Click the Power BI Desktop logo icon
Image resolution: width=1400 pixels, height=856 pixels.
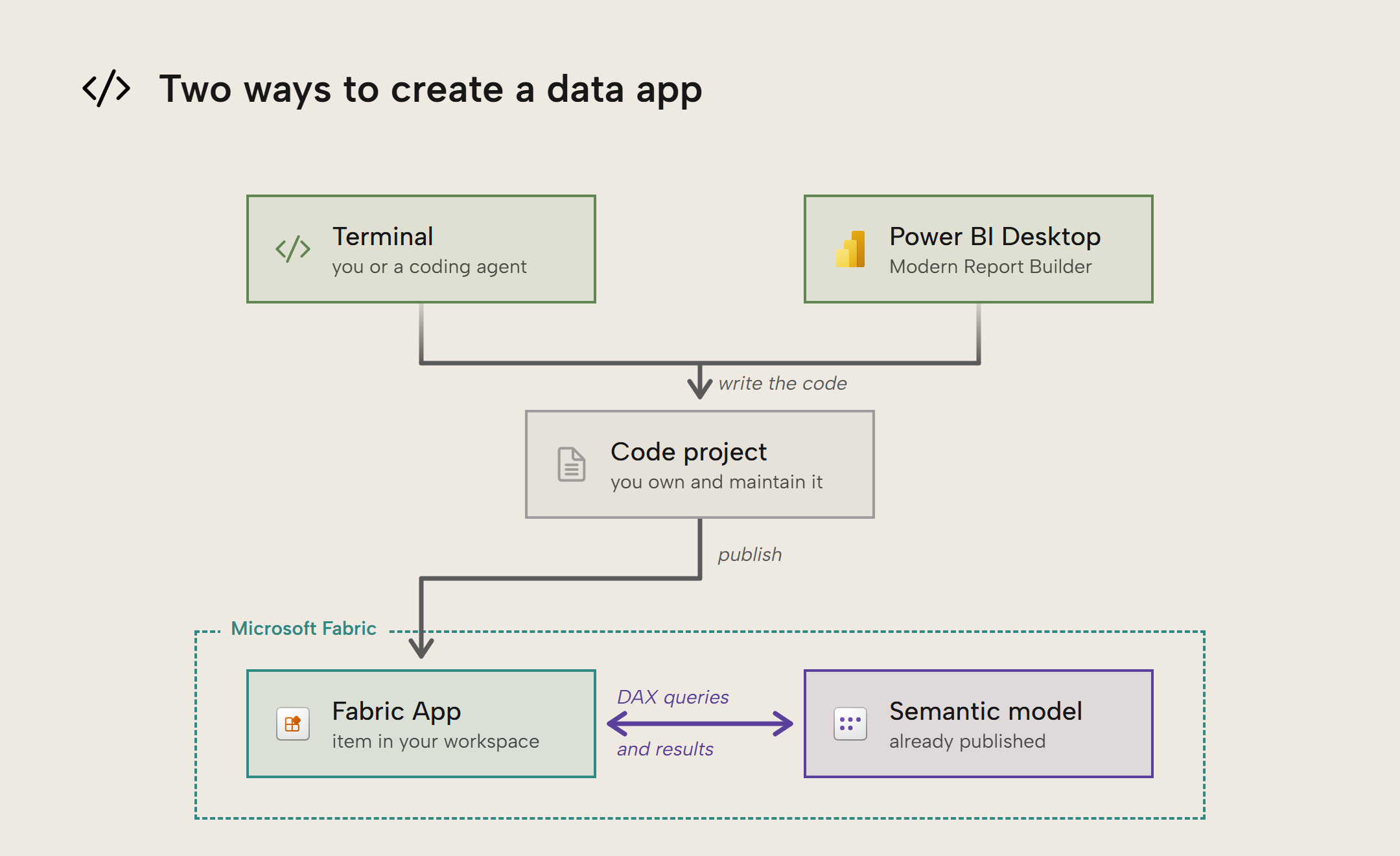[850, 249]
